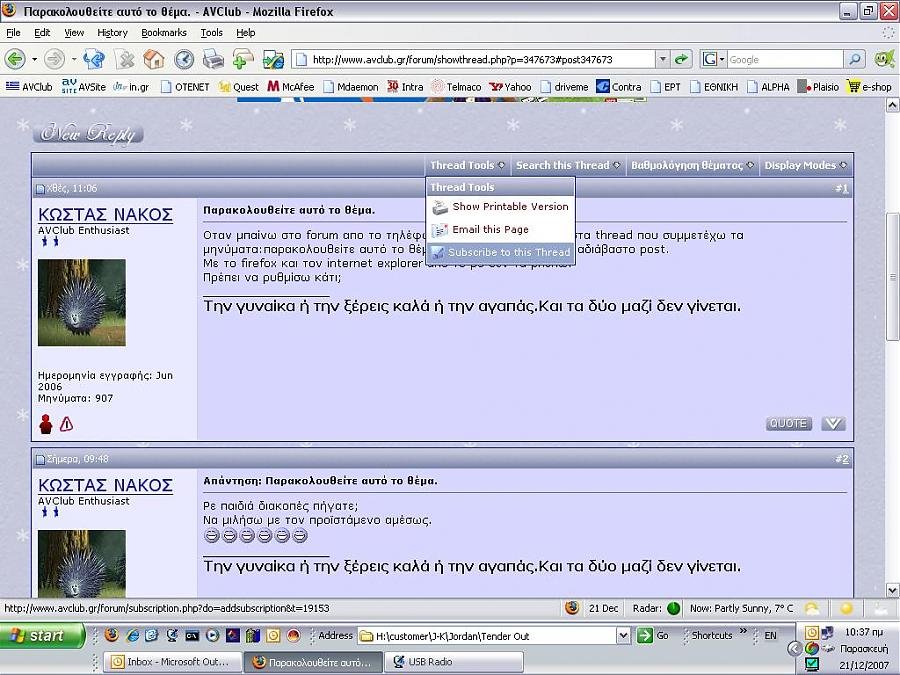
Task: Open the File menu
Action: 13,33
